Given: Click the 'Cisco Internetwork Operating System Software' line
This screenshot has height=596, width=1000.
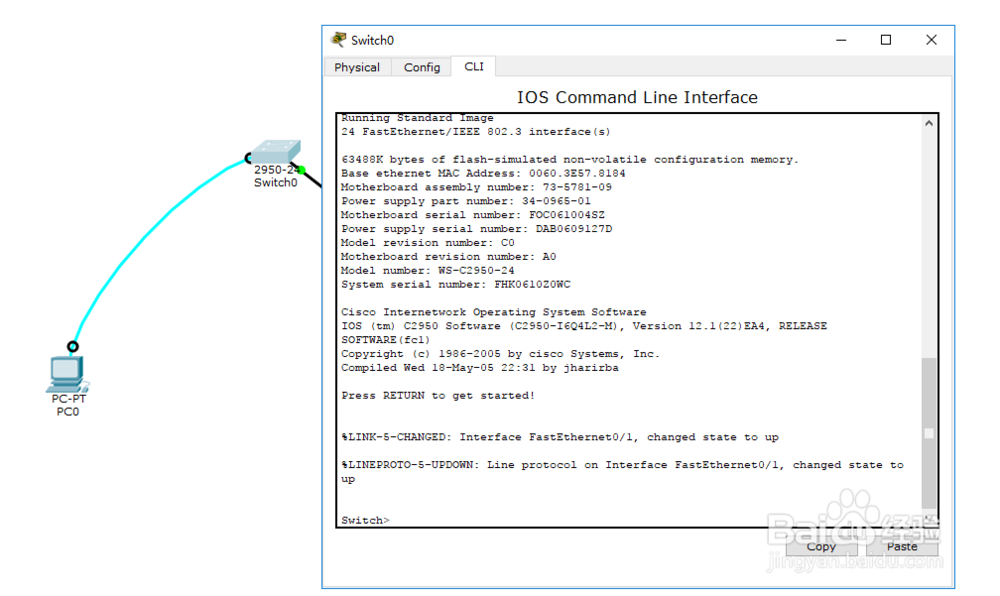Looking at the screenshot, I should [493, 312].
